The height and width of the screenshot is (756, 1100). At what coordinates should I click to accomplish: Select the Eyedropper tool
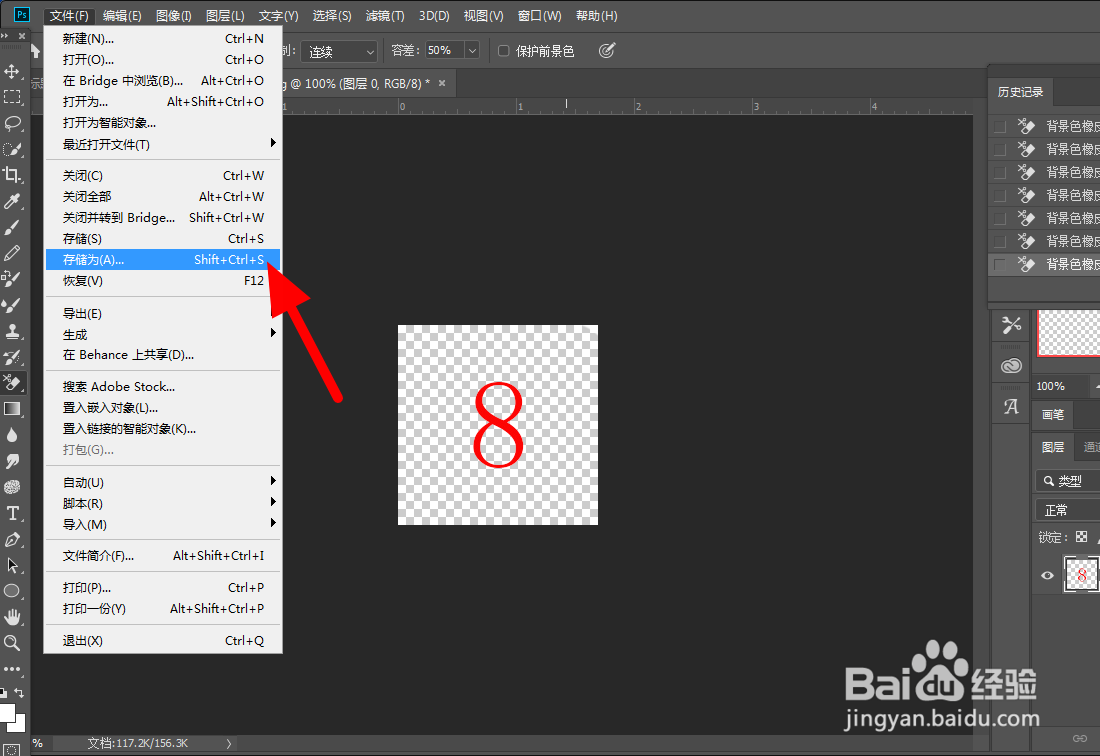pos(12,201)
